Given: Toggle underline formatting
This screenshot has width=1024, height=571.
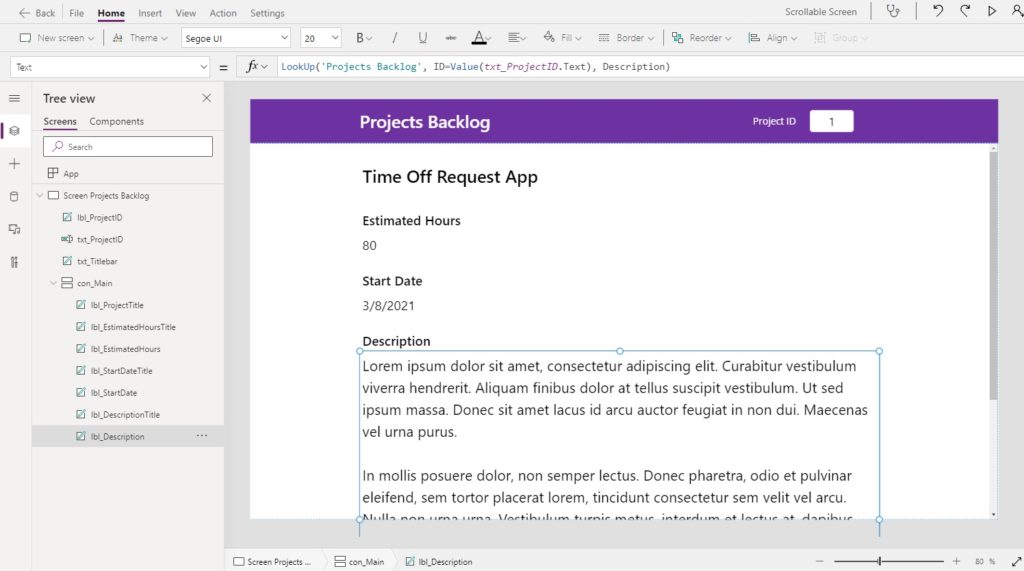Looking at the screenshot, I should coord(423,38).
